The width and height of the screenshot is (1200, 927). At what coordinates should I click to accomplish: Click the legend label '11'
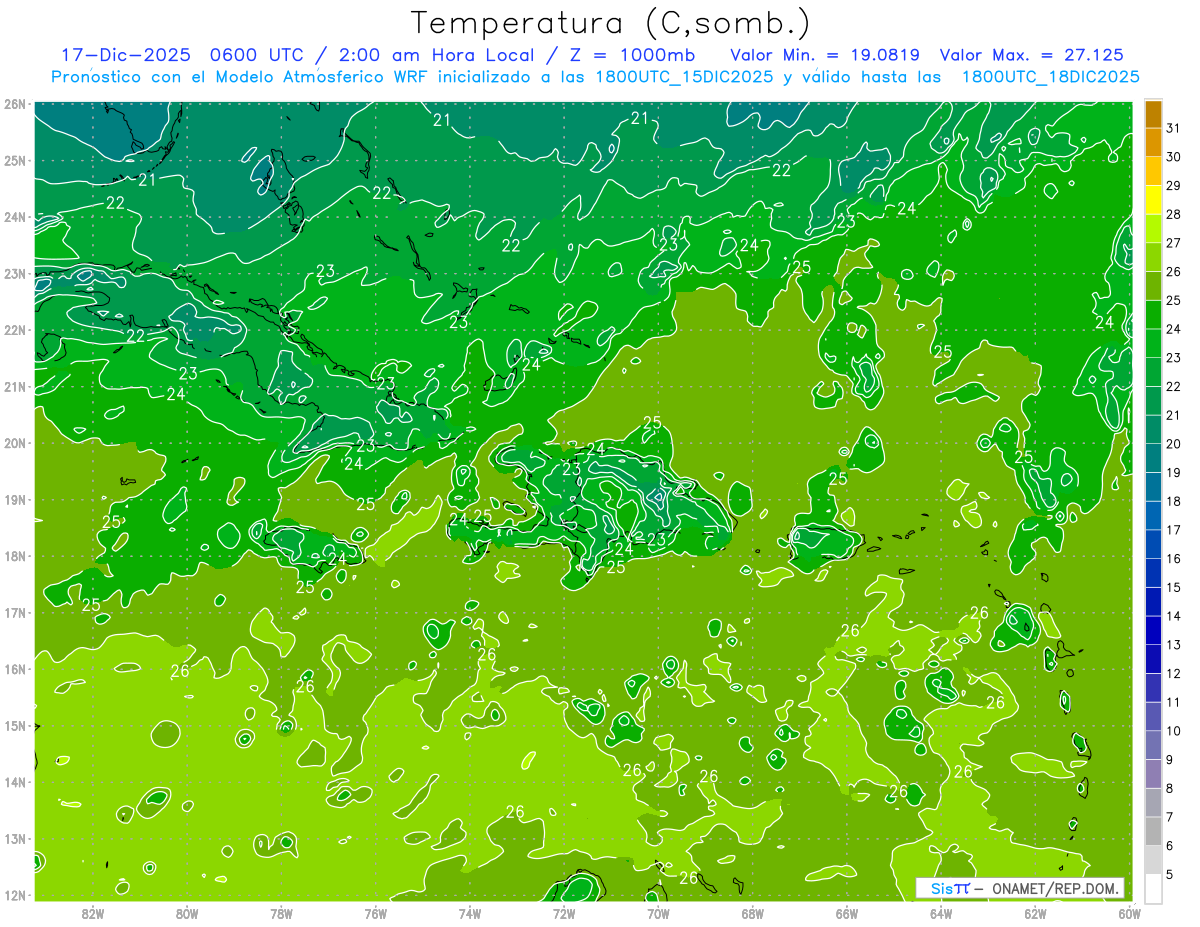(1174, 702)
